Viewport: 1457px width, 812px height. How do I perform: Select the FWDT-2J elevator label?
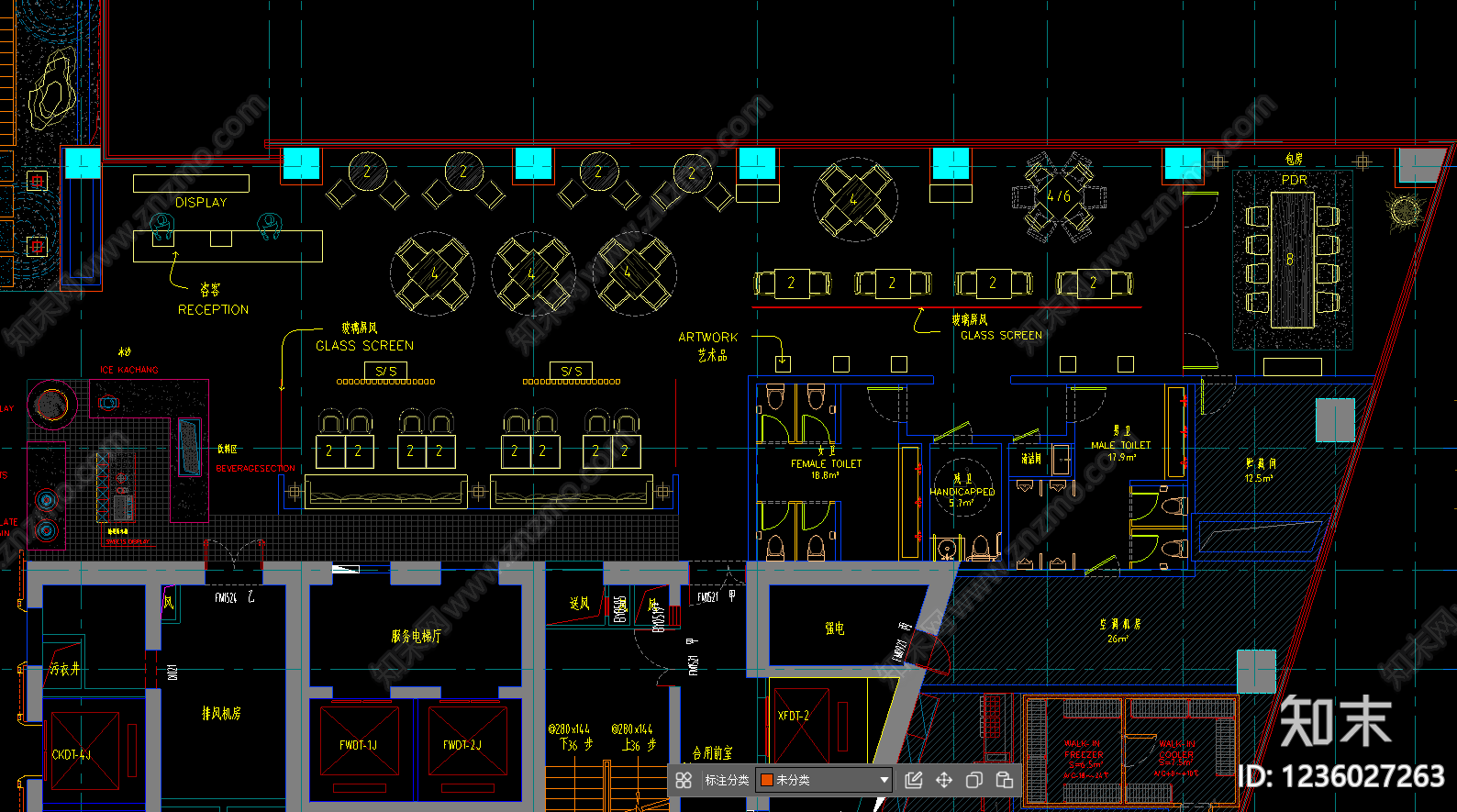[x=462, y=745]
